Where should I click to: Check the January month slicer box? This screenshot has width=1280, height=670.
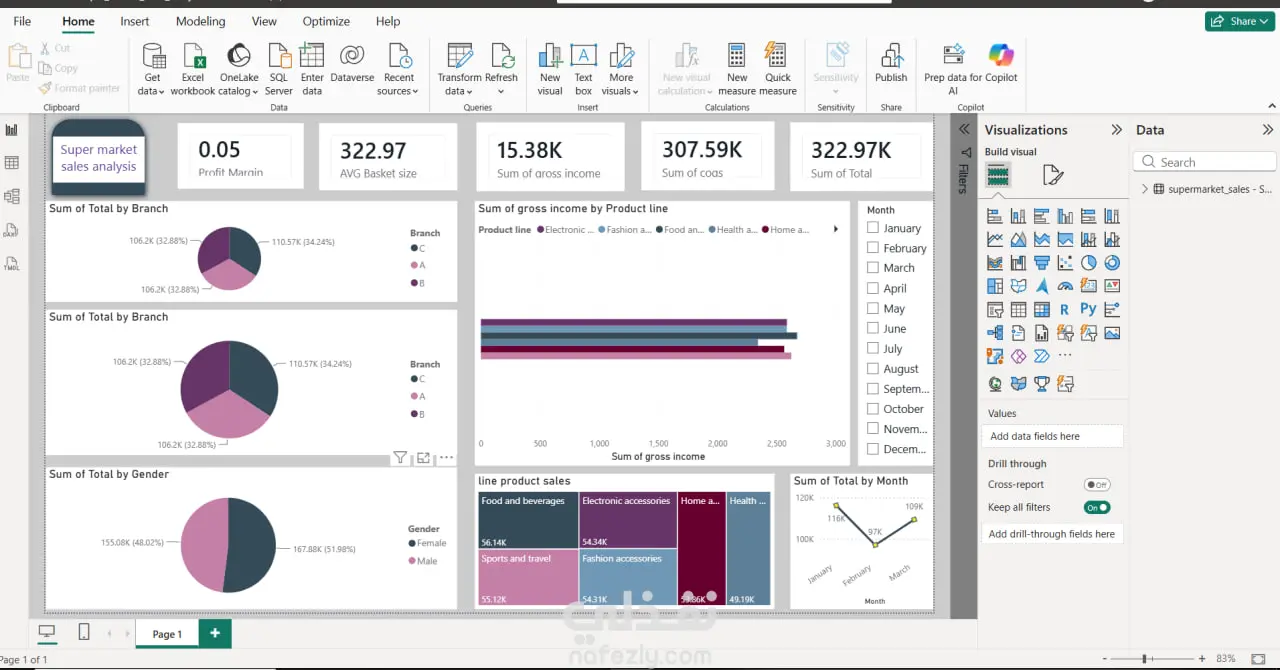873,228
